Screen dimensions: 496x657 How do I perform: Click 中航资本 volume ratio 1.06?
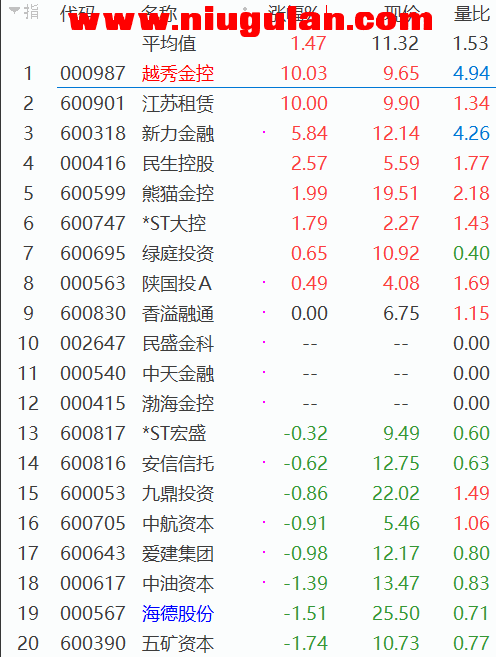(471, 524)
